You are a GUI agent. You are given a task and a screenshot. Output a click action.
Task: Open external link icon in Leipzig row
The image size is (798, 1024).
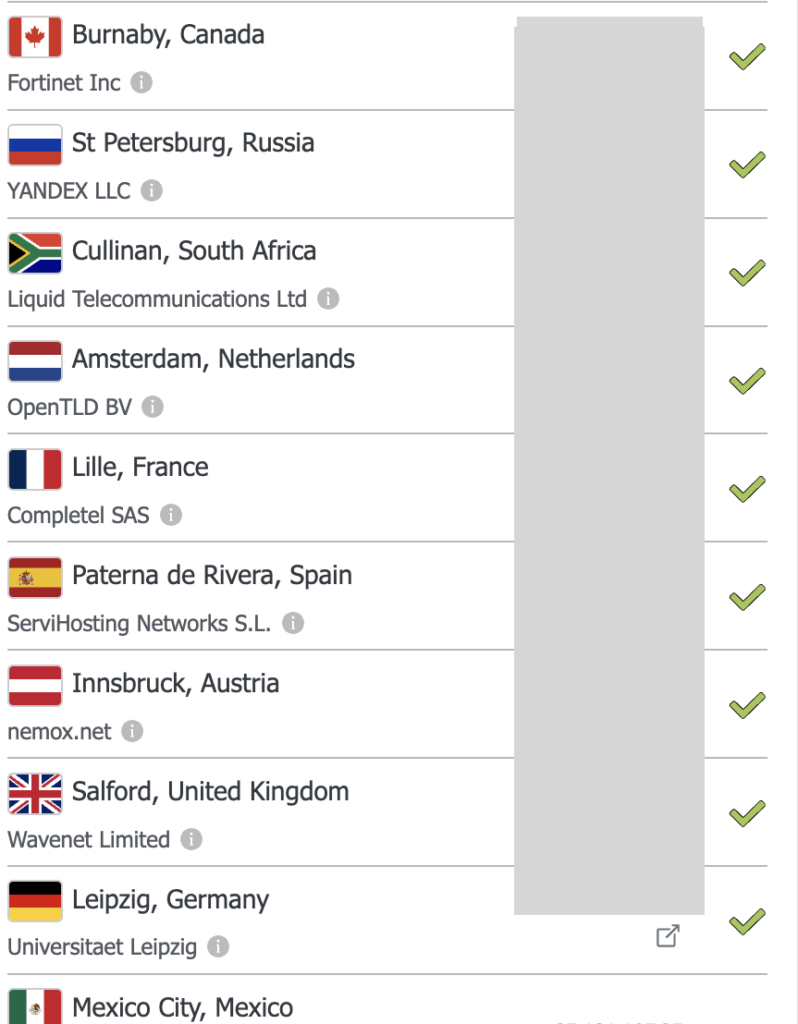667,937
